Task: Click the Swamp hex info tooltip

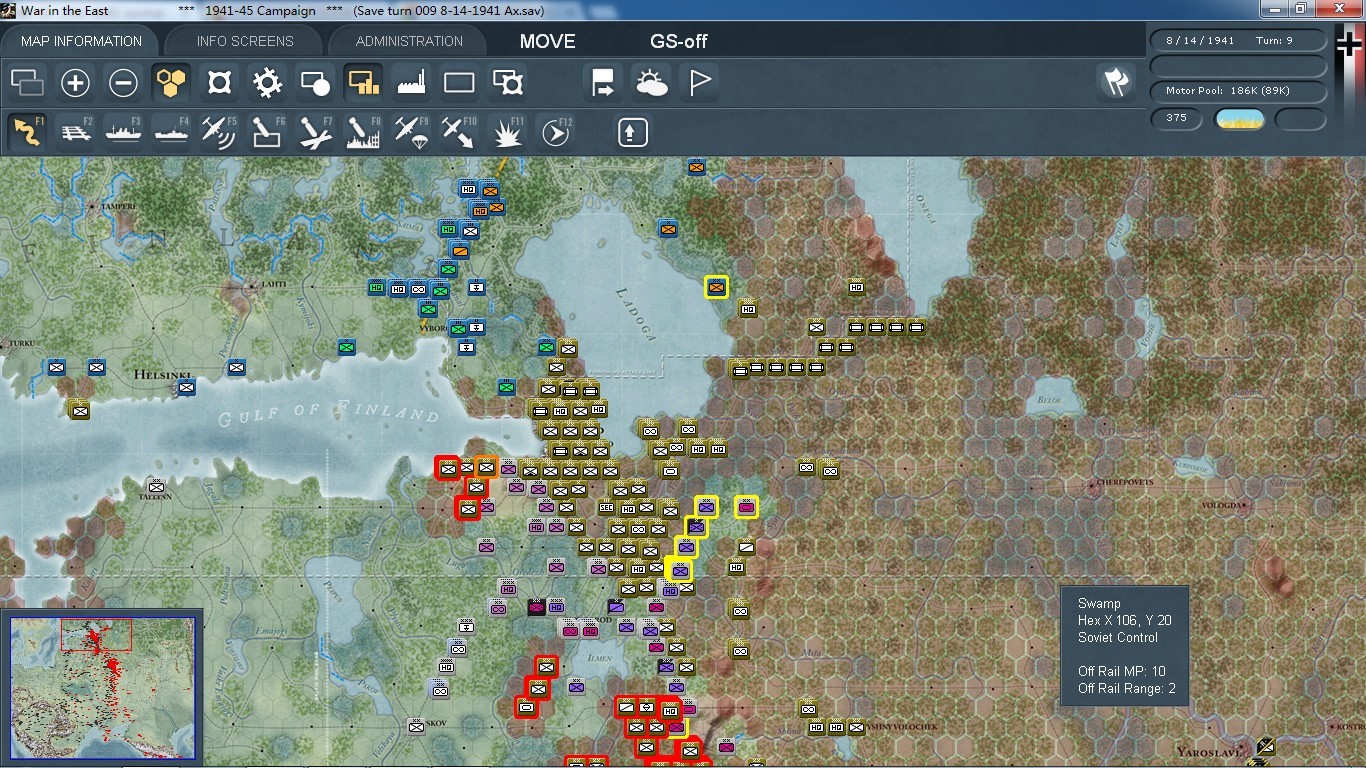Action: coord(1125,646)
